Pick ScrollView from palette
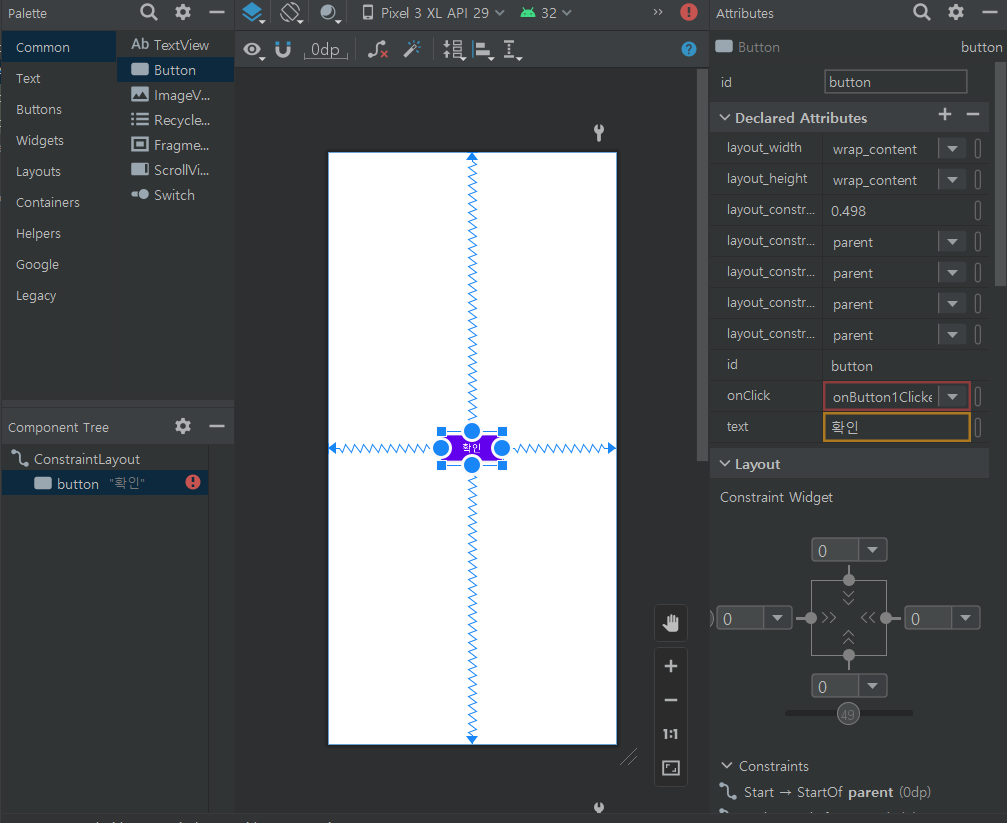This screenshot has height=823, width=1007. 175,170
